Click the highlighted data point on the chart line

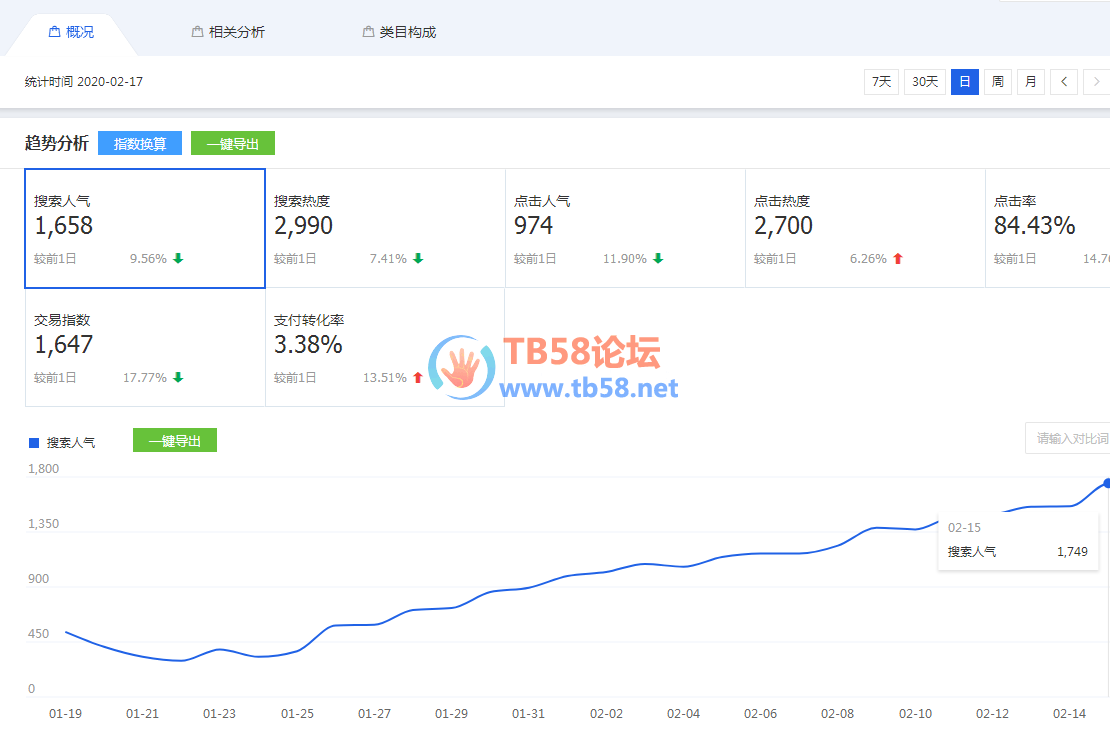[x=1106, y=484]
